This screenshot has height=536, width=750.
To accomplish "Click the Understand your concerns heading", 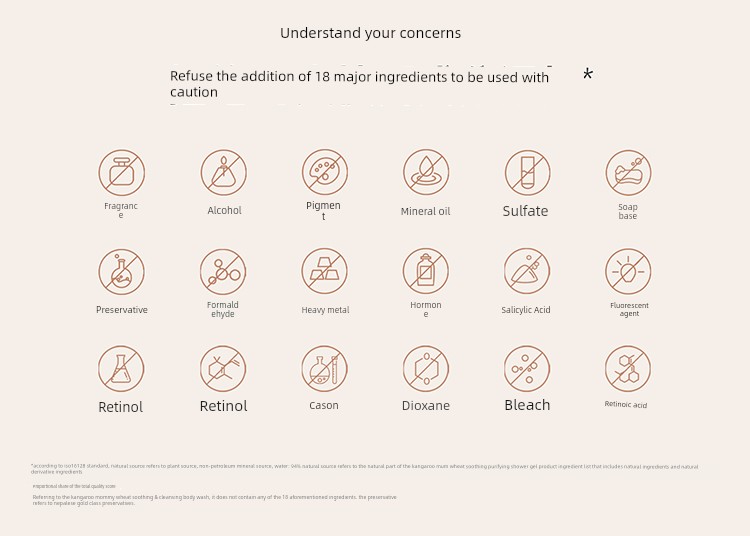I will [370, 33].
